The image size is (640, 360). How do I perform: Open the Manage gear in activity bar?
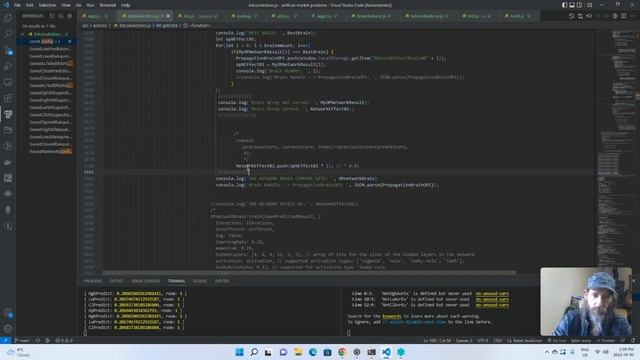8,329
